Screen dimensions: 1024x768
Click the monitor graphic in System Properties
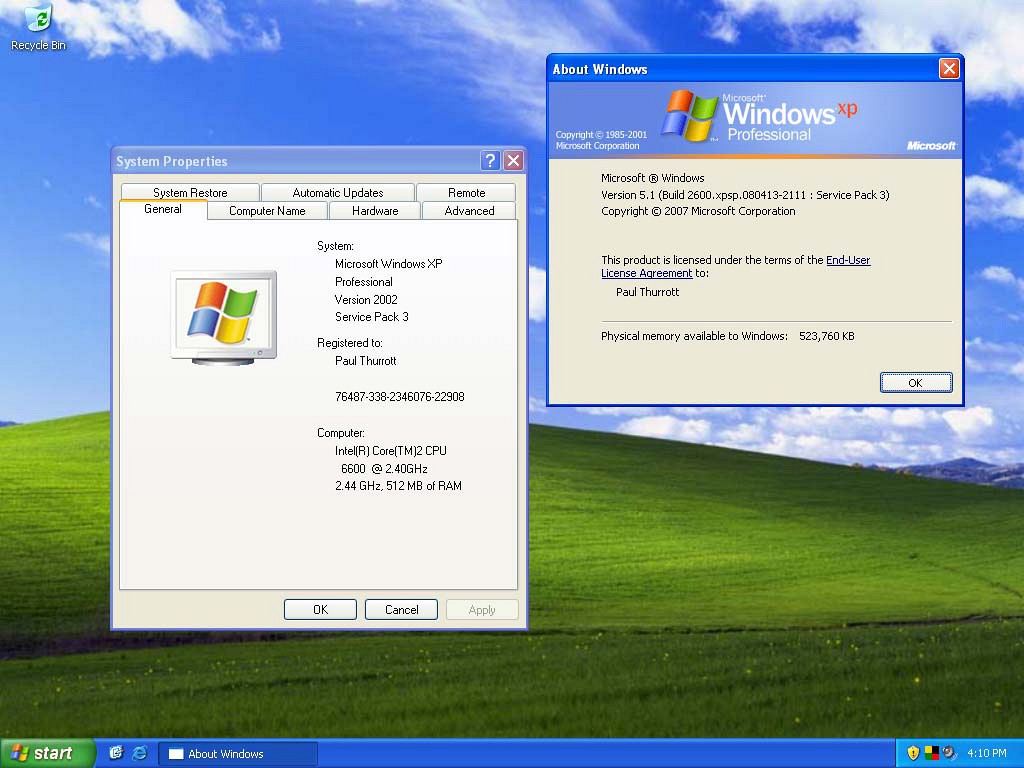(x=222, y=313)
